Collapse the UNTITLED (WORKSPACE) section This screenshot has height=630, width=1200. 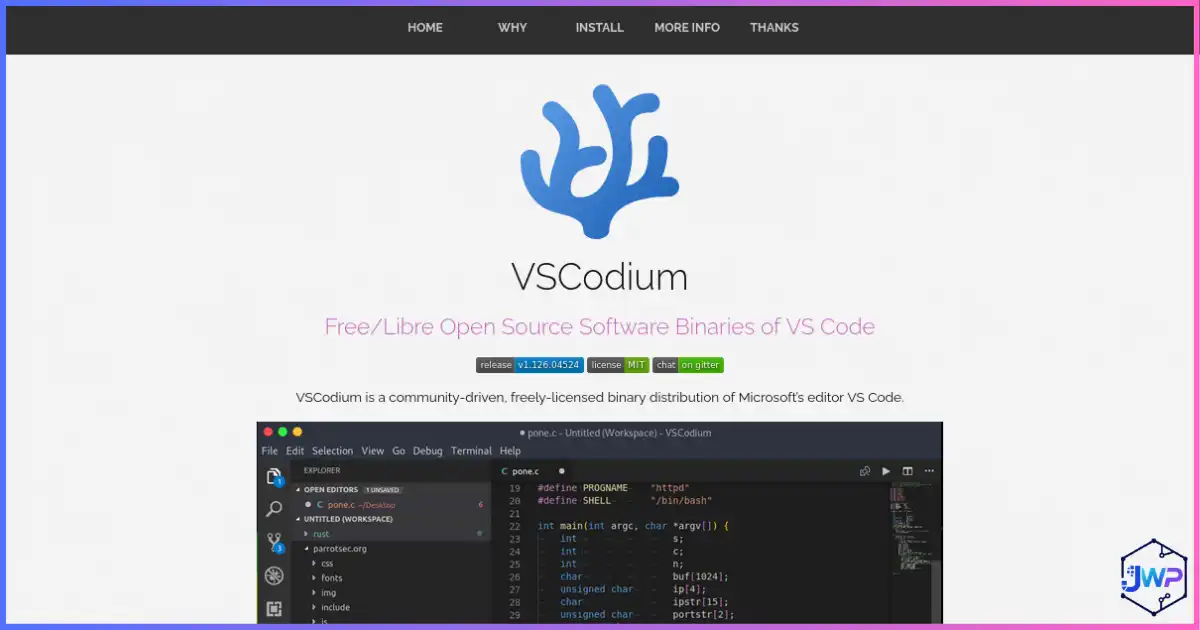pos(343,519)
